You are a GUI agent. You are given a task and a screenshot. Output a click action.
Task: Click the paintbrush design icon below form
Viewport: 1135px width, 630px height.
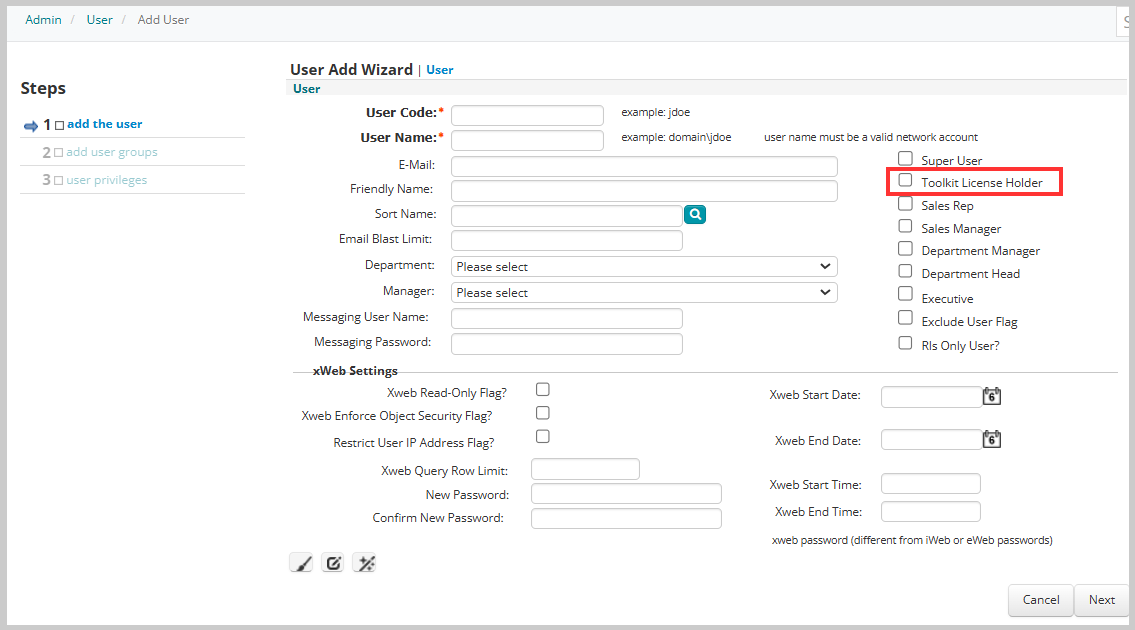click(301, 563)
